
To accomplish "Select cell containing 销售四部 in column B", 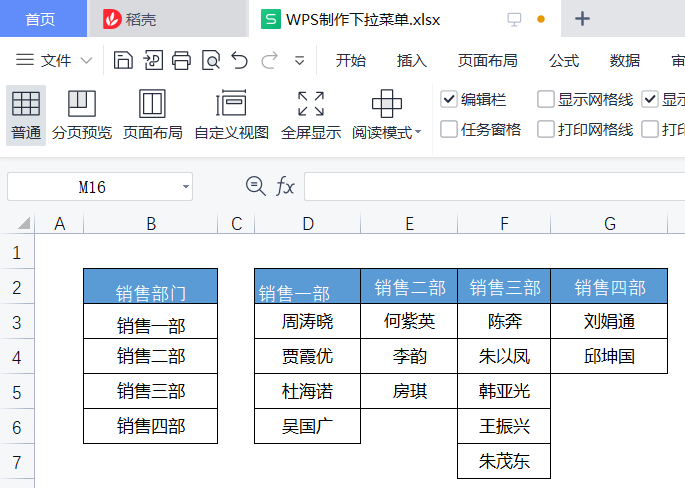I will [151, 426].
